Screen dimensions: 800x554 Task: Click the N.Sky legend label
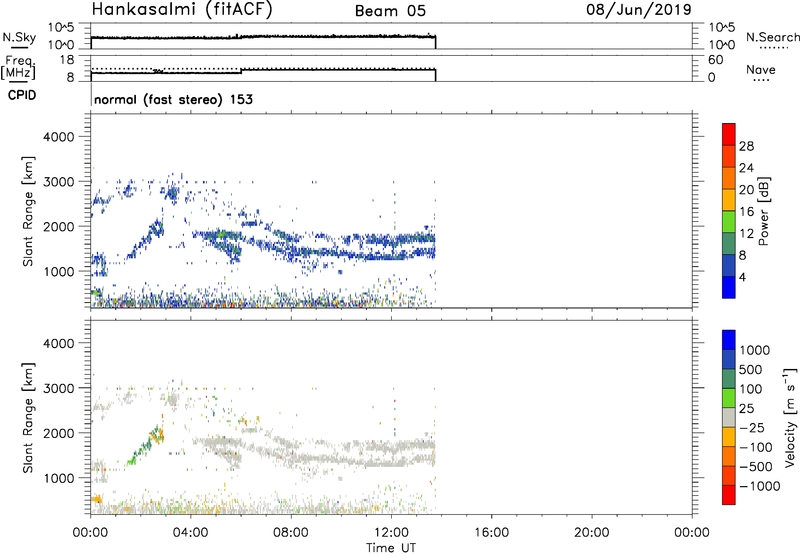[x=19, y=37]
